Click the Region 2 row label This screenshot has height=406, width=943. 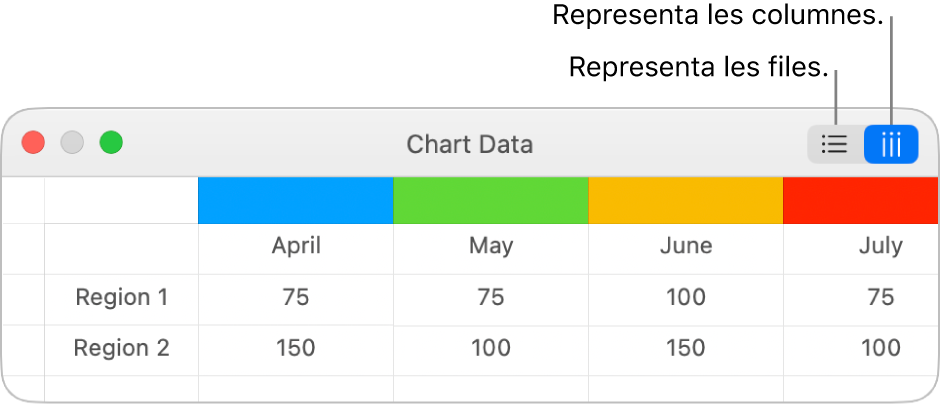point(122,348)
